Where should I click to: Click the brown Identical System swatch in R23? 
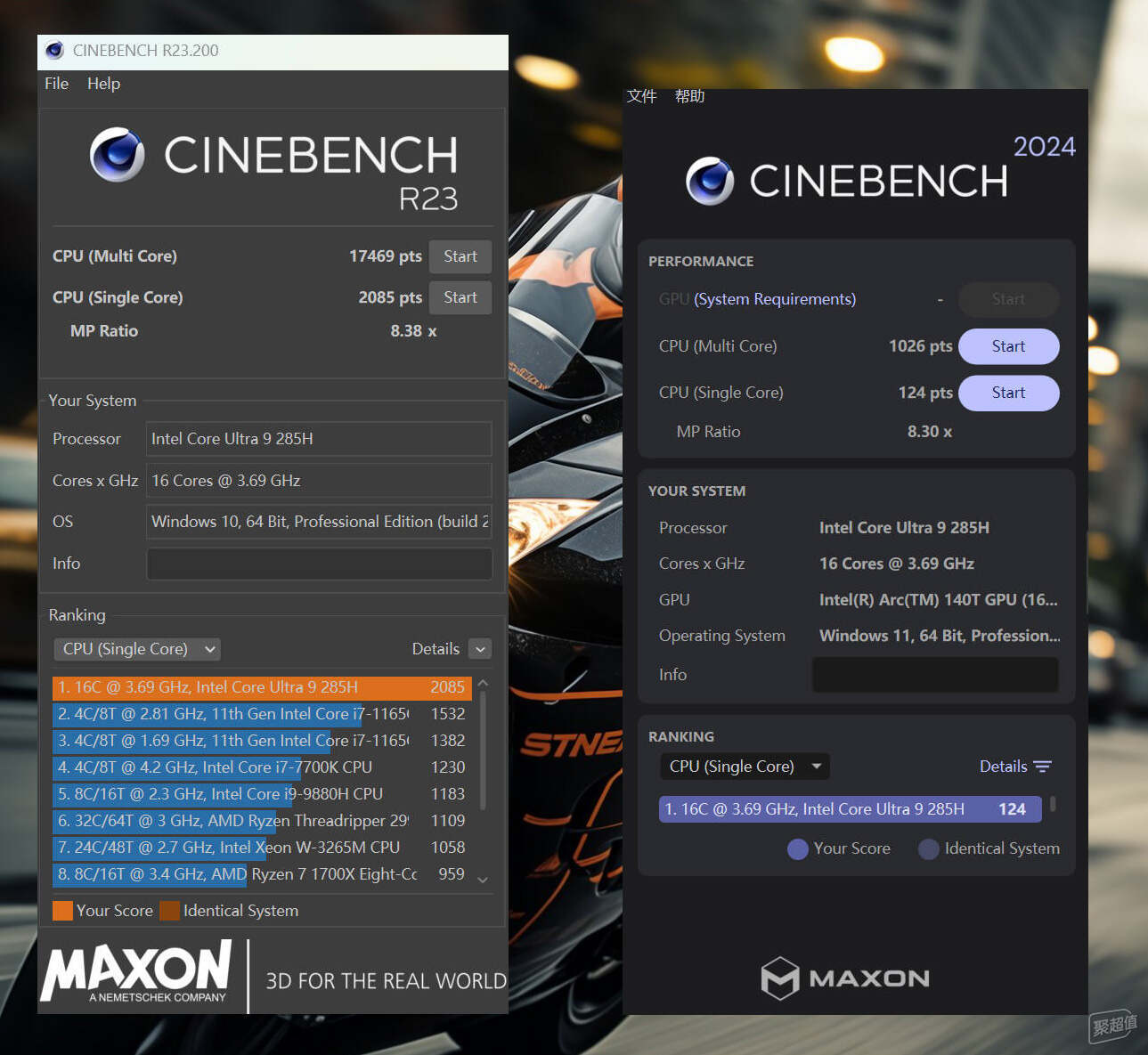pyautogui.click(x=169, y=911)
